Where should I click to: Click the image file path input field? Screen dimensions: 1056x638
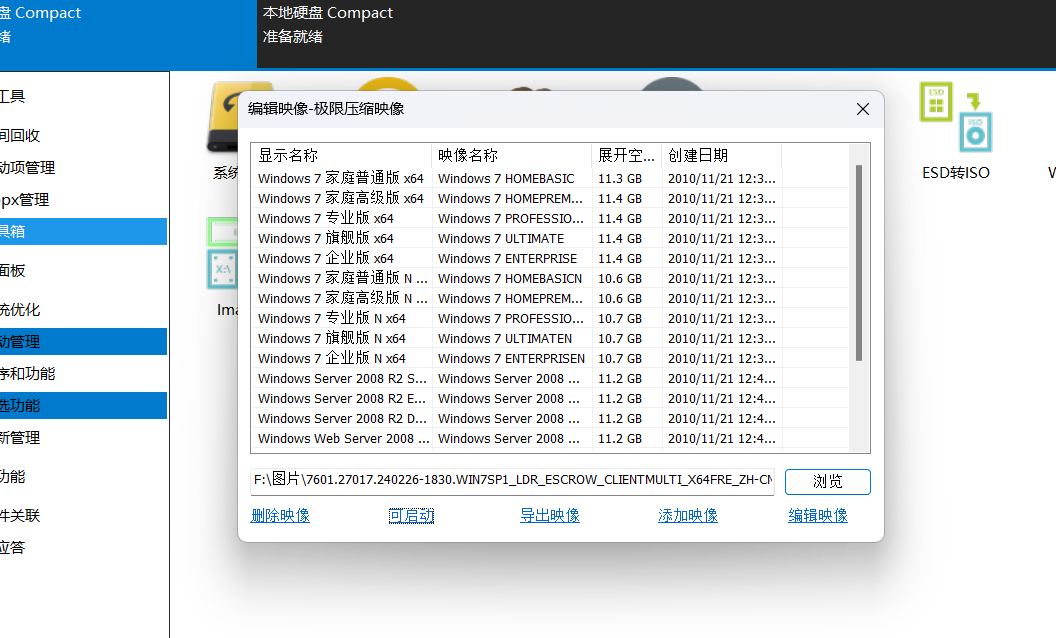(513, 481)
